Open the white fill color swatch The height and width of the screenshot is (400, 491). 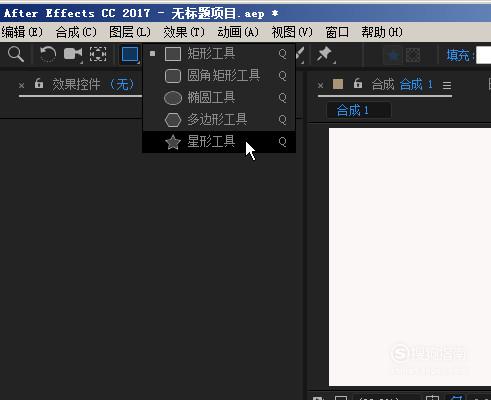tap(484, 55)
